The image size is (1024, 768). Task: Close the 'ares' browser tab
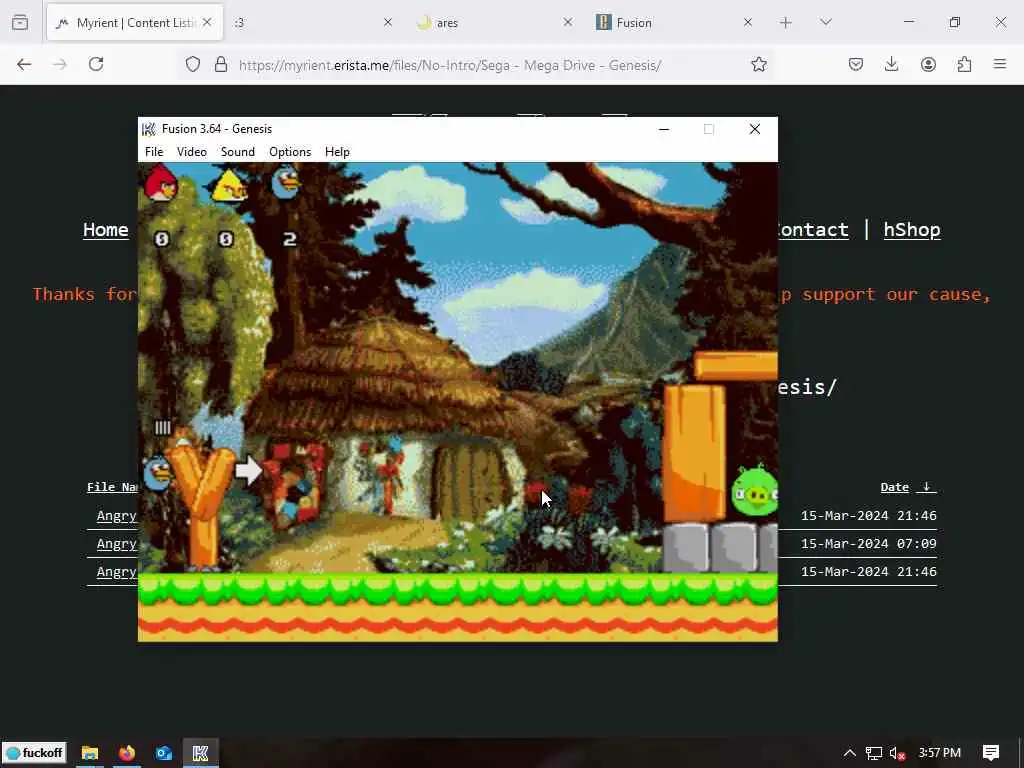coord(568,22)
